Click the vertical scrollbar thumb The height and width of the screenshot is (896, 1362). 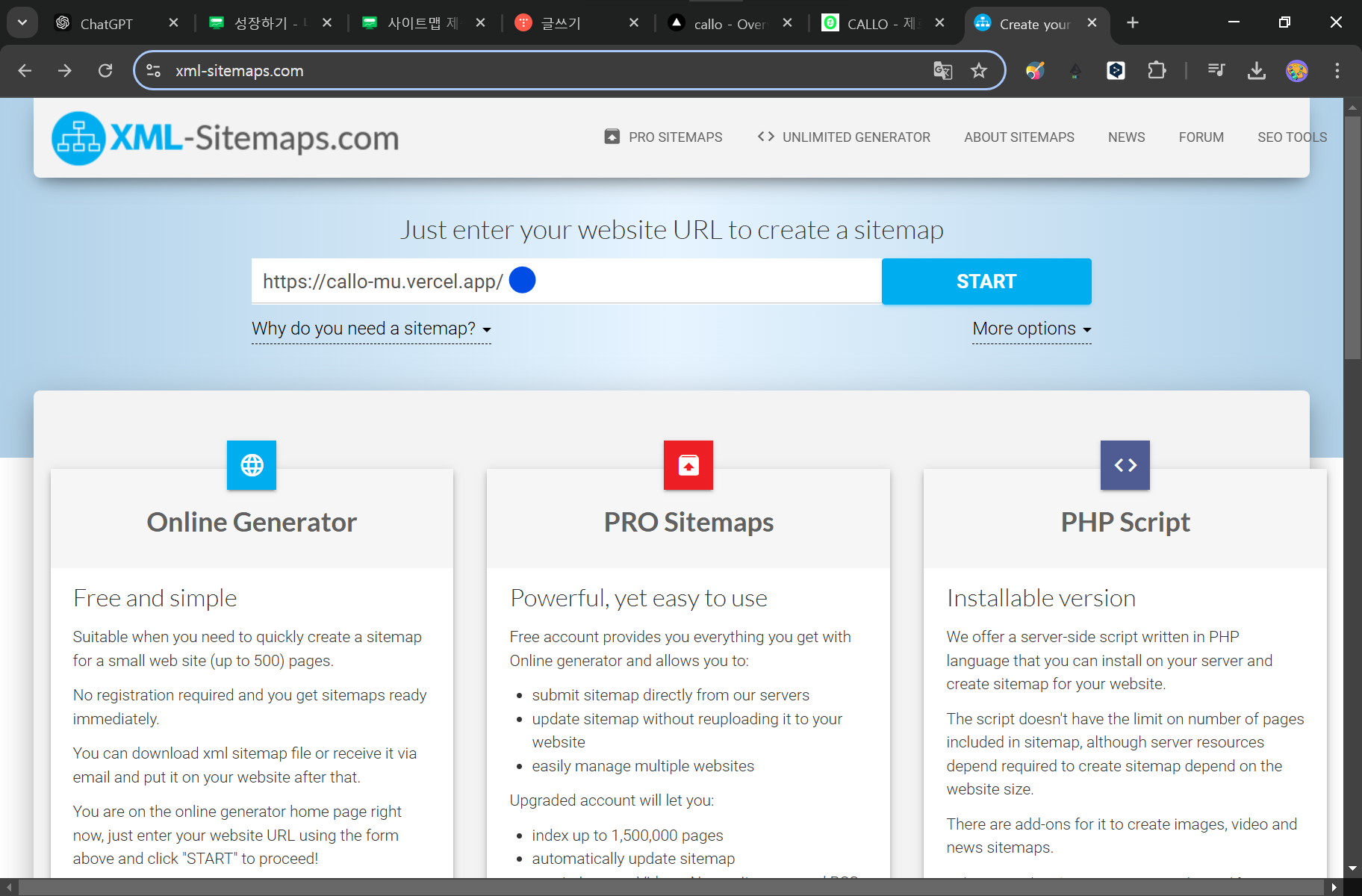1352,239
